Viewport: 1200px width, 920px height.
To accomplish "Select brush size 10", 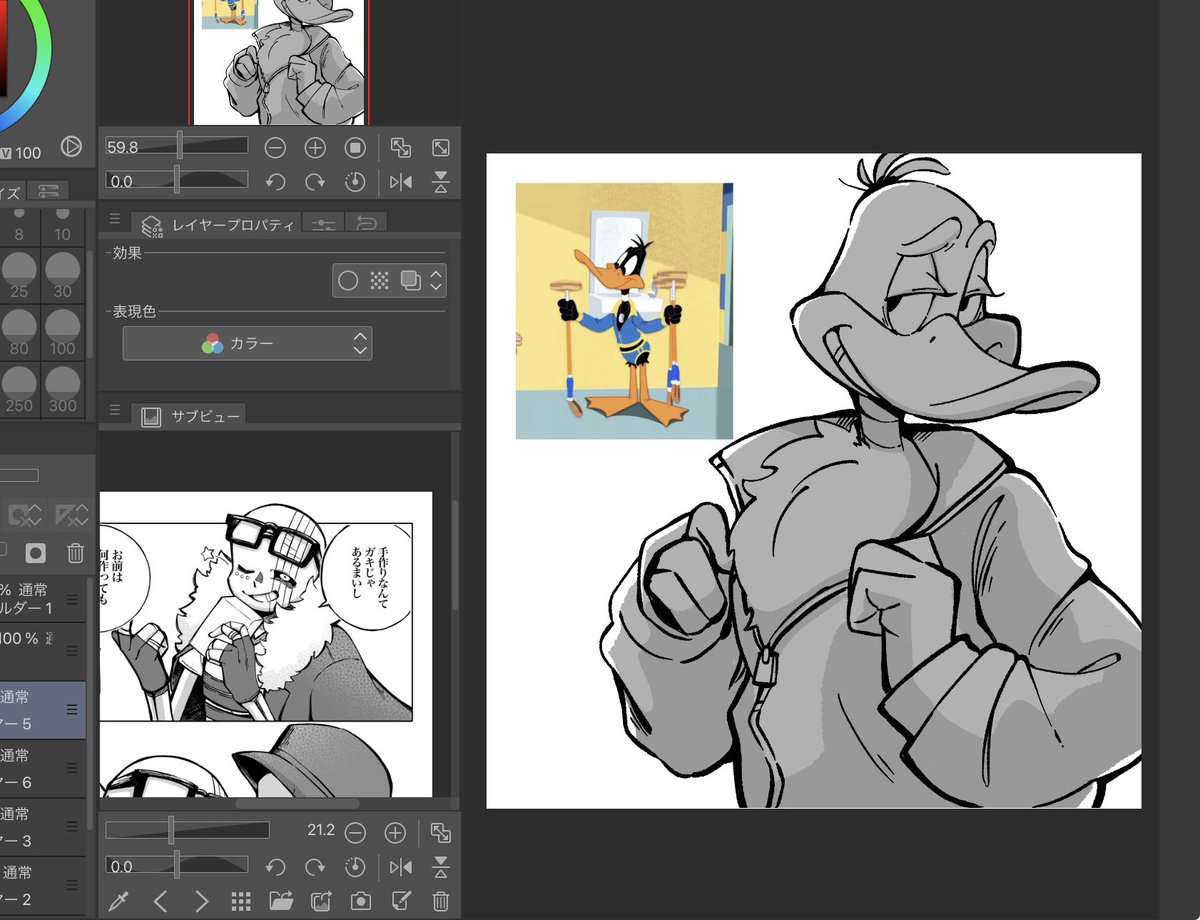I will [62, 228].
